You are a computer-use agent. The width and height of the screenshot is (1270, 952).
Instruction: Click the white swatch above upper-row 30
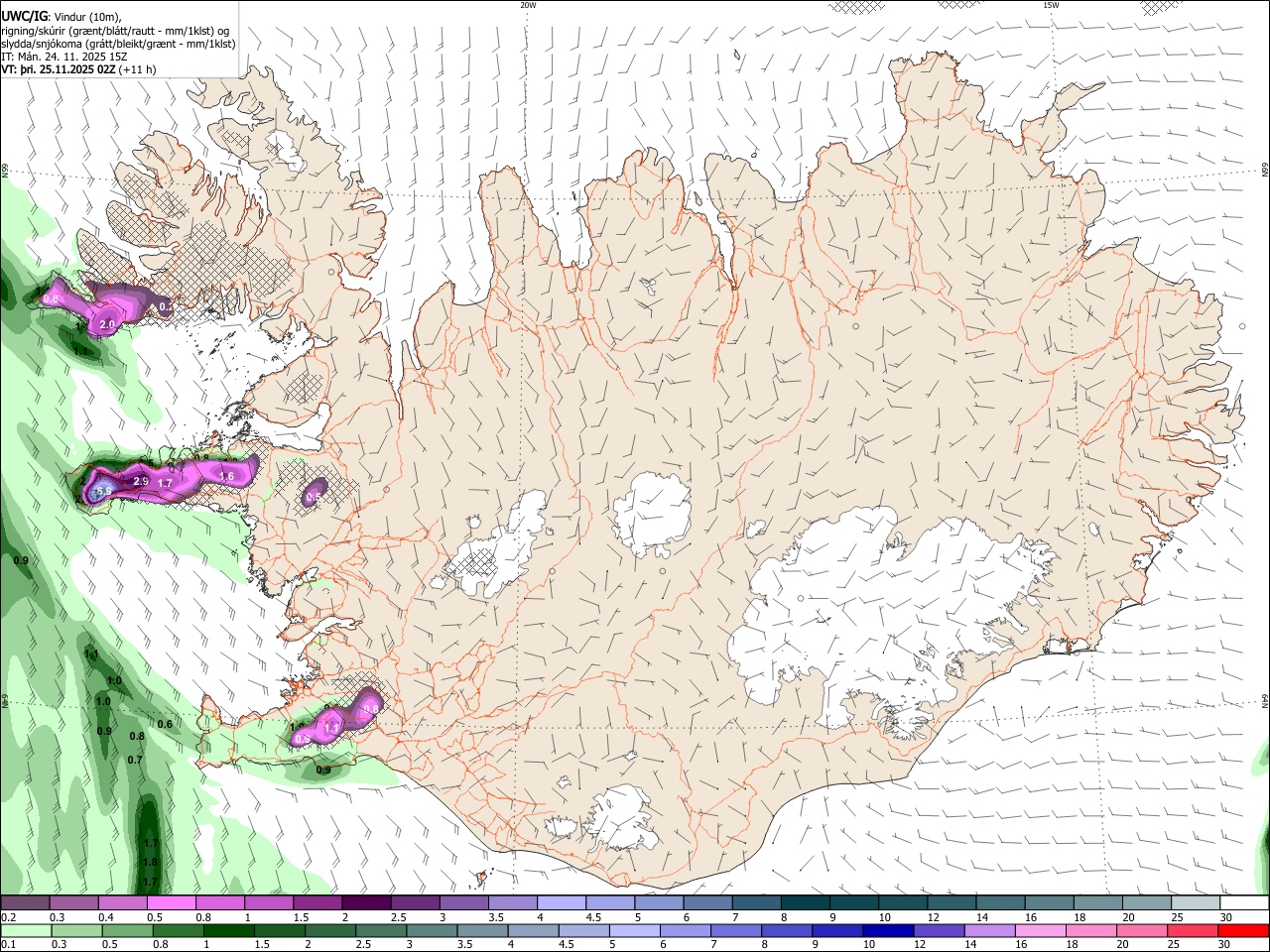coord(1243,903)
